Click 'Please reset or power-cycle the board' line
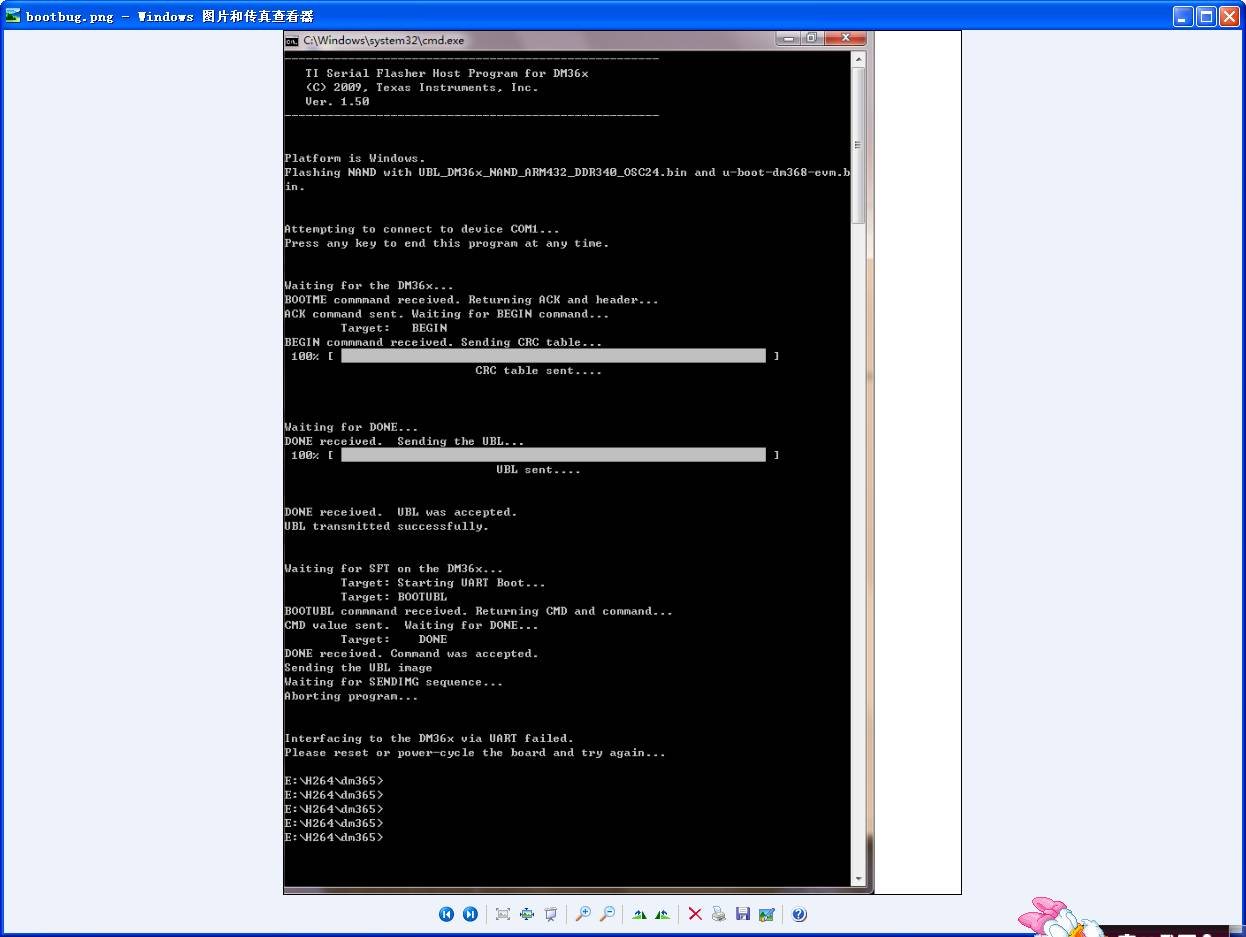This screenshot has width=1246, height=937. (x=474, y=752)
